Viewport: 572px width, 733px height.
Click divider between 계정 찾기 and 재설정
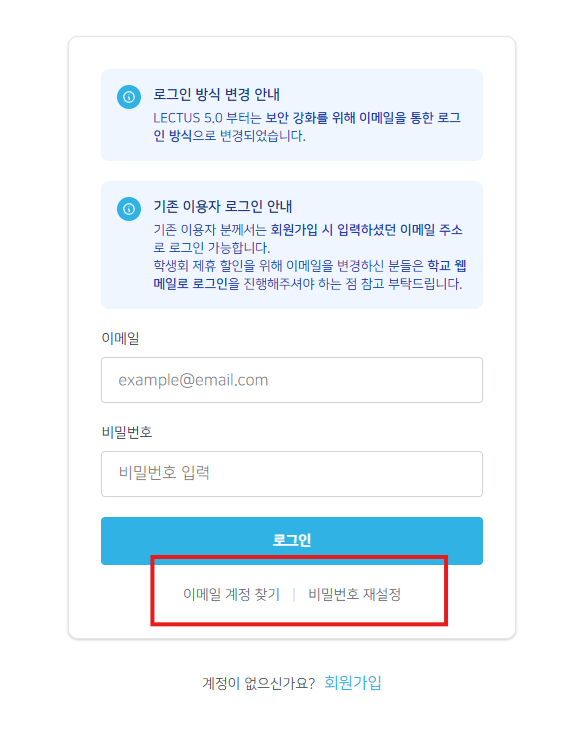click(x=294, y=595)
